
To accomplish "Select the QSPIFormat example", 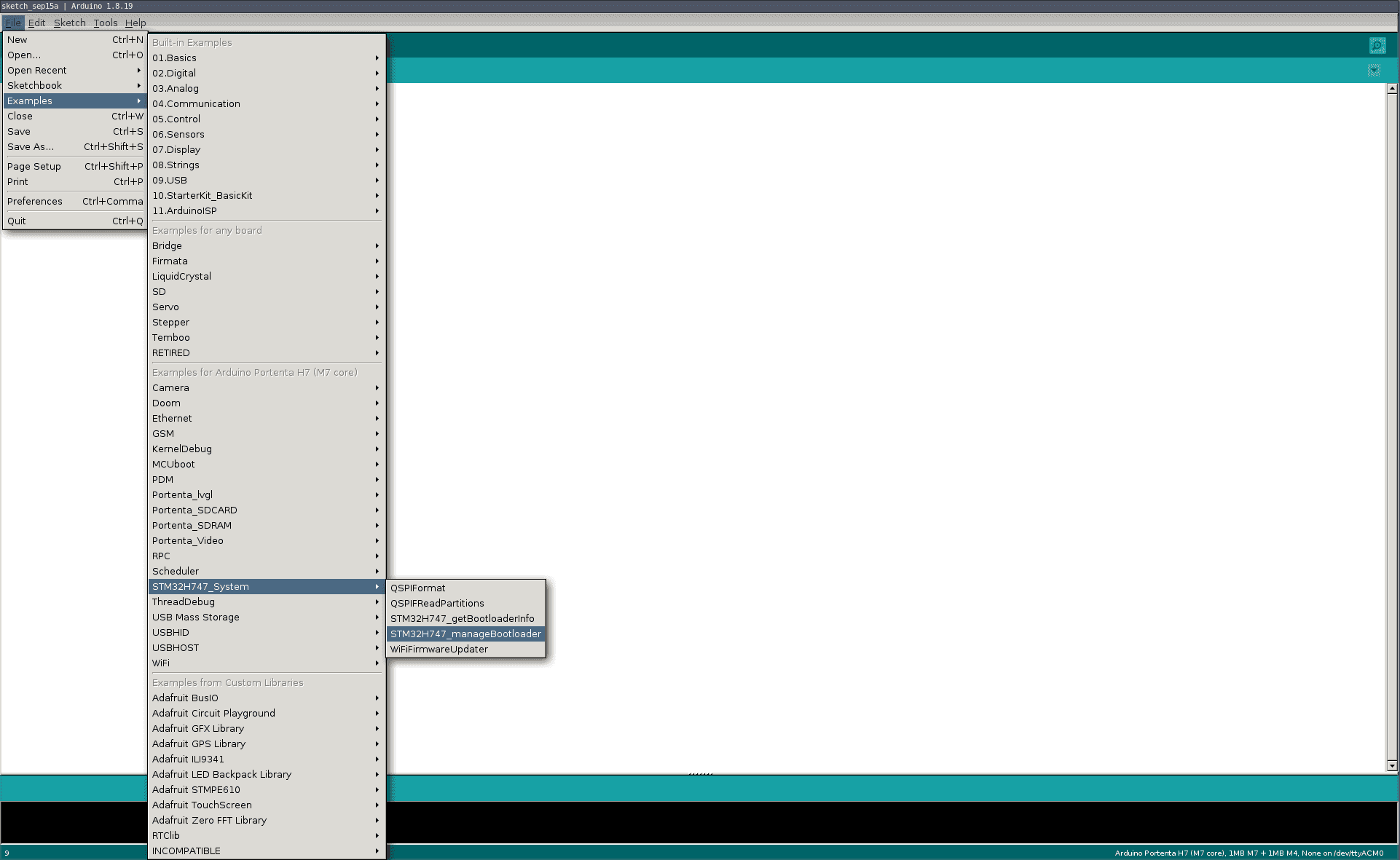I will 418,588.
